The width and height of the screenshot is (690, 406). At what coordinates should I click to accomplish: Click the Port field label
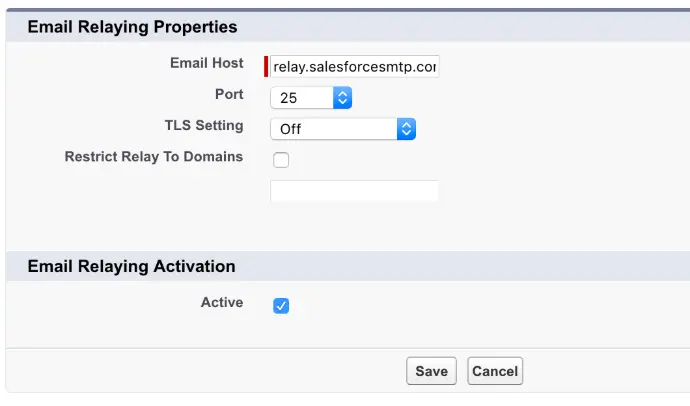(x=229, y=94)
